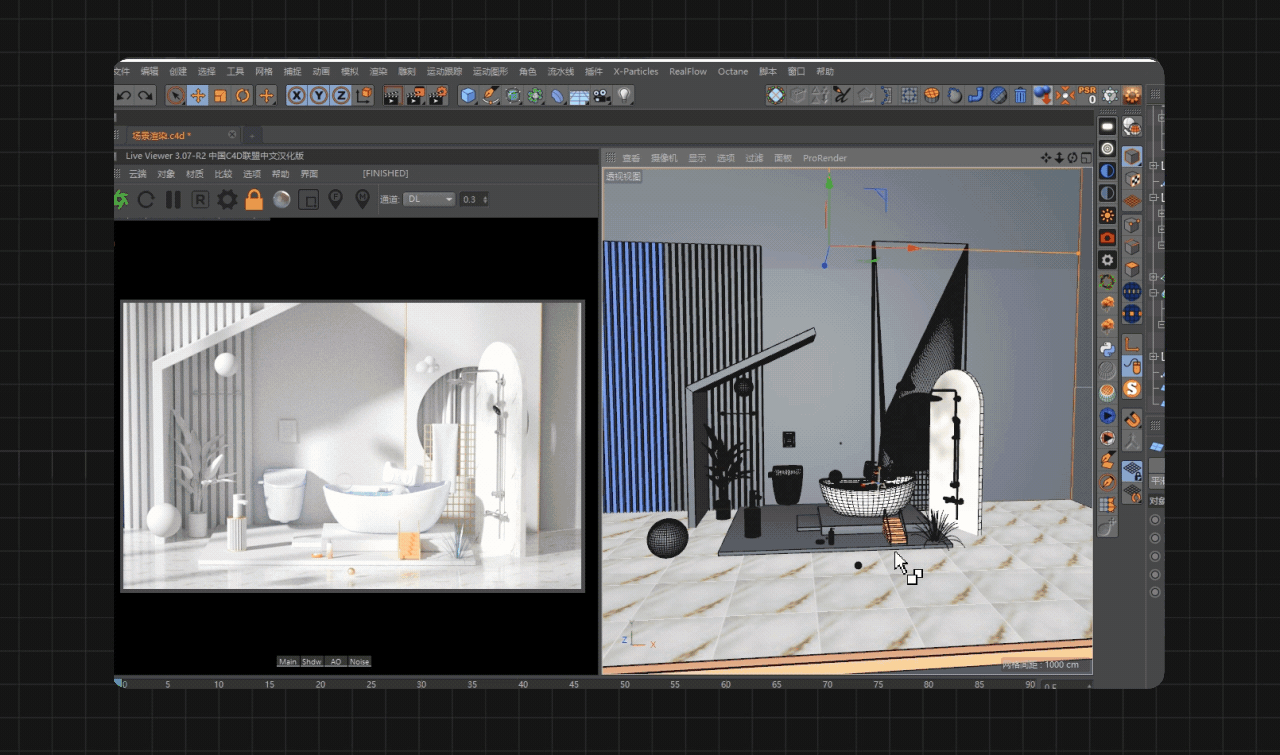Viewport: 1280px width, 755px height.
Task: Add a Cube primitive object
Action: click(x=467, y=96)
